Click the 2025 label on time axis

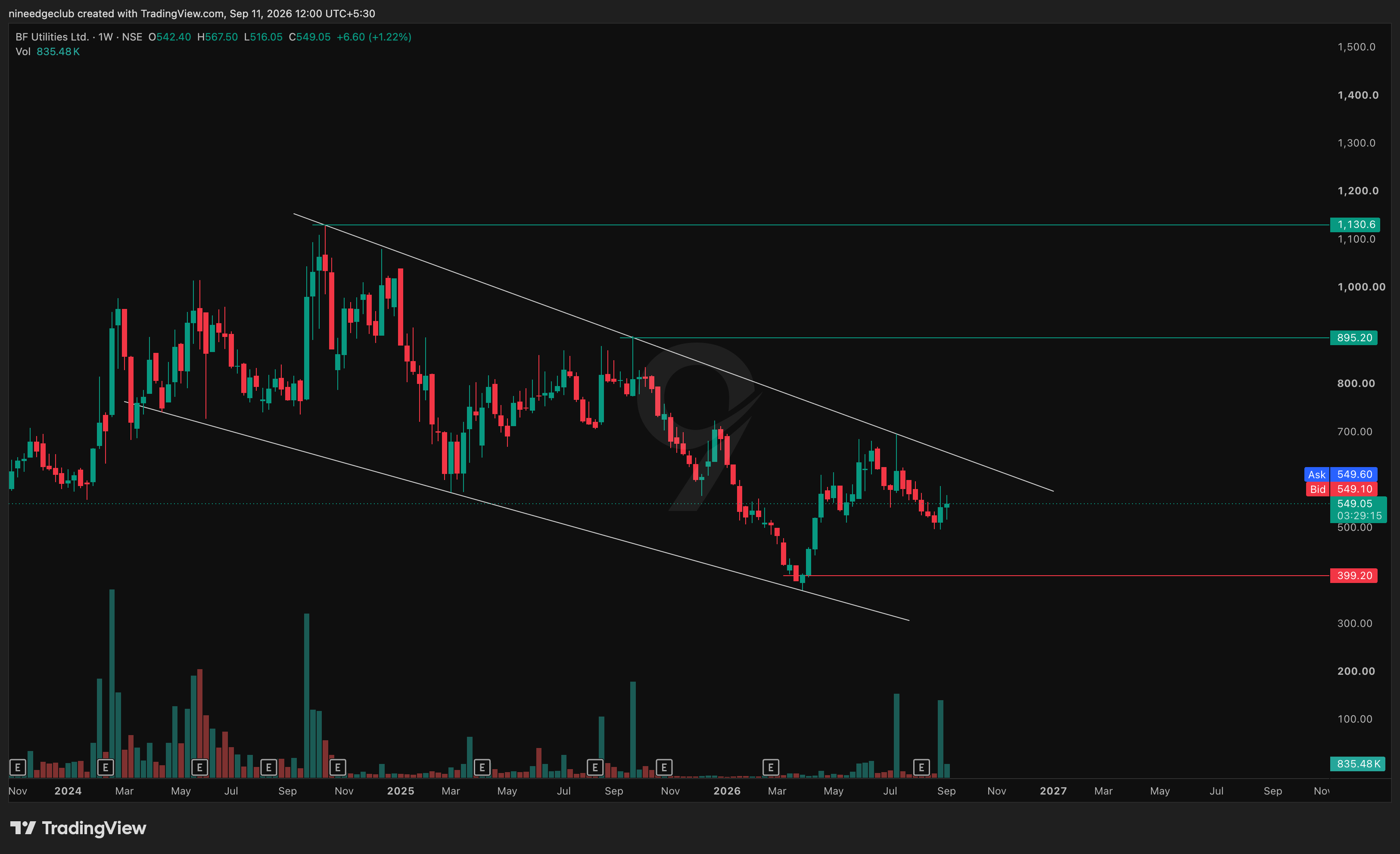pos(401,791)
